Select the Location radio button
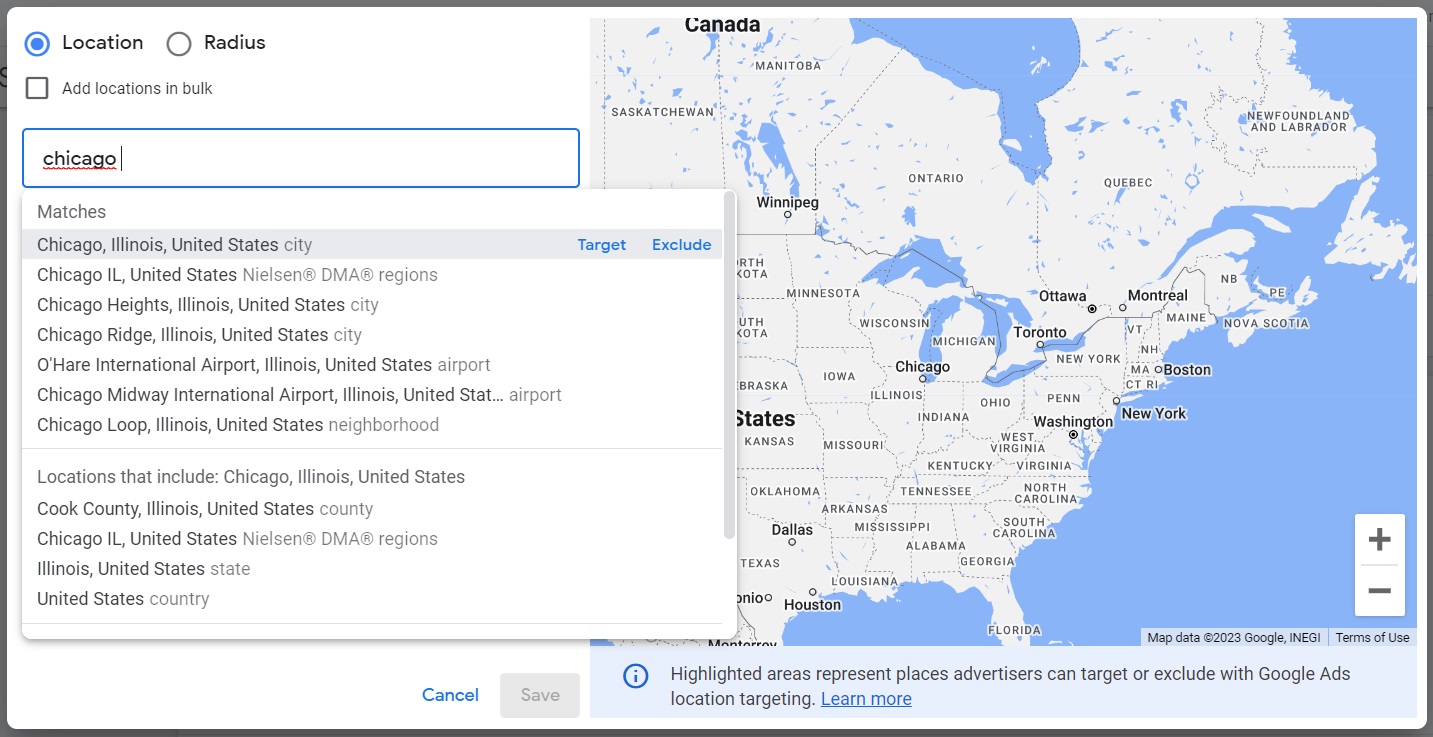This screenshot has height=737, width=1433. point(38,44)
